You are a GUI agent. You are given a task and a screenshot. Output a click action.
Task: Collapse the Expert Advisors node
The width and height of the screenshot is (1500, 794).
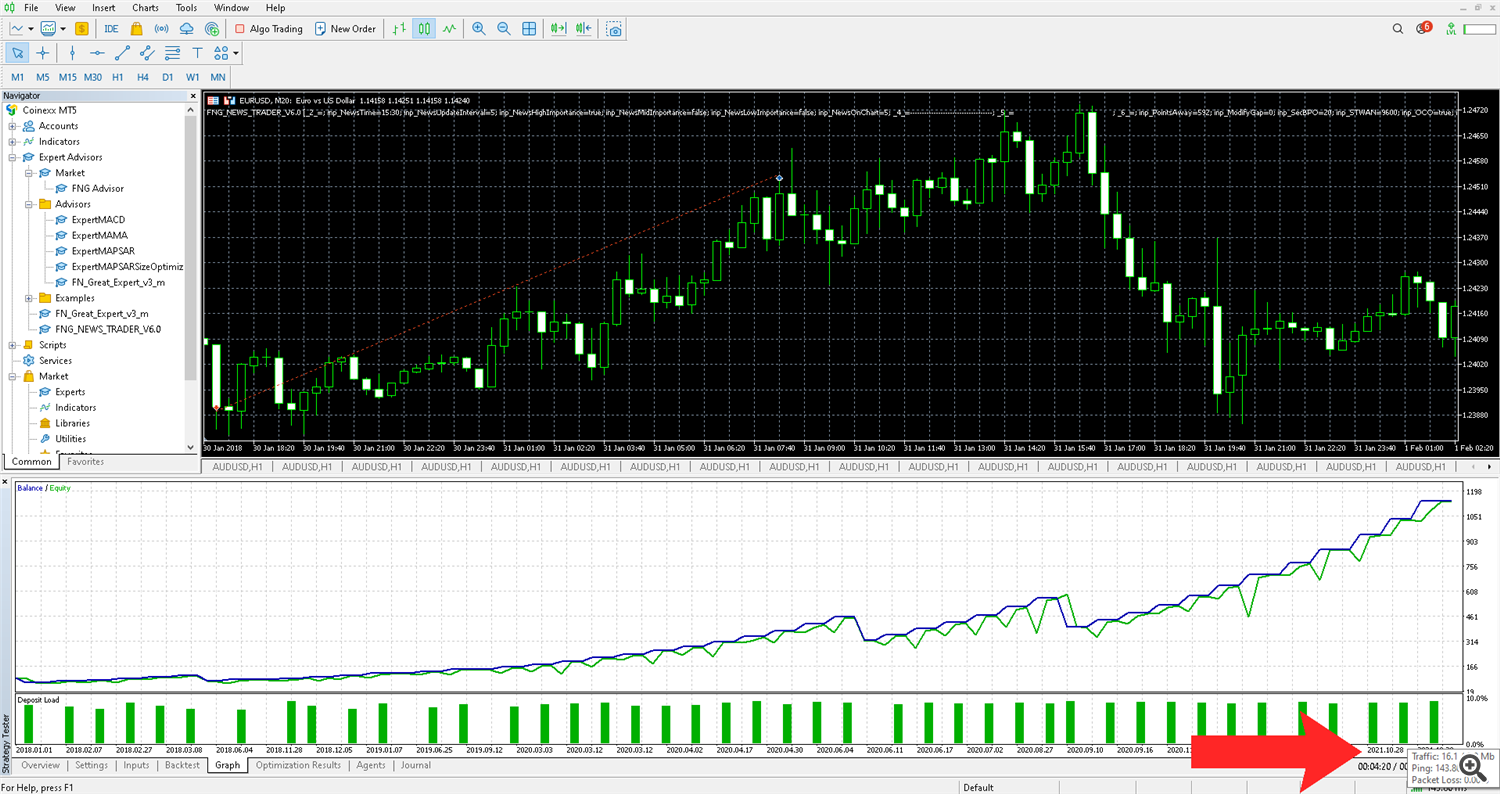13,157
